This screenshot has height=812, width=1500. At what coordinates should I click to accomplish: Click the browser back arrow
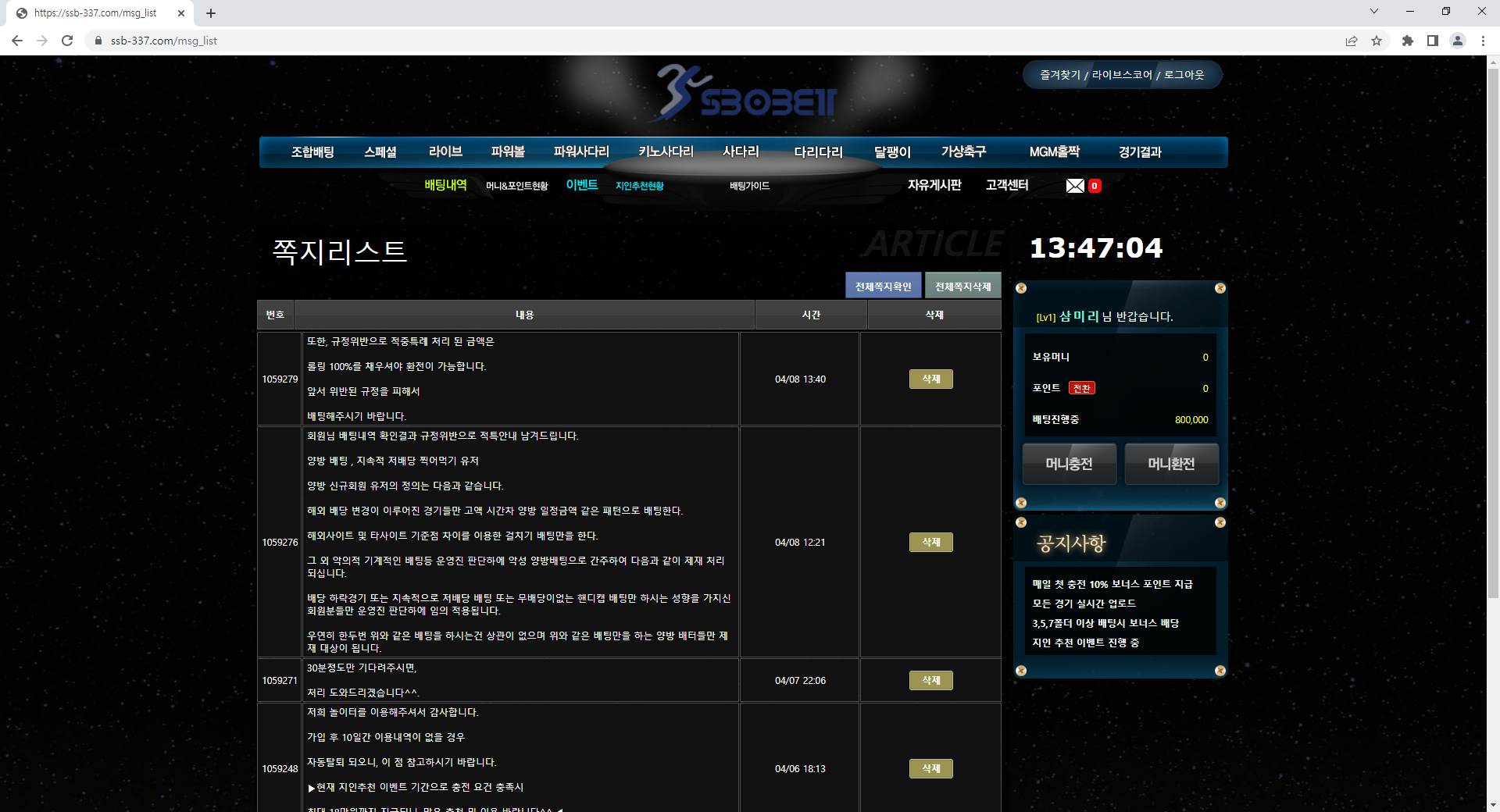point(17,41)
